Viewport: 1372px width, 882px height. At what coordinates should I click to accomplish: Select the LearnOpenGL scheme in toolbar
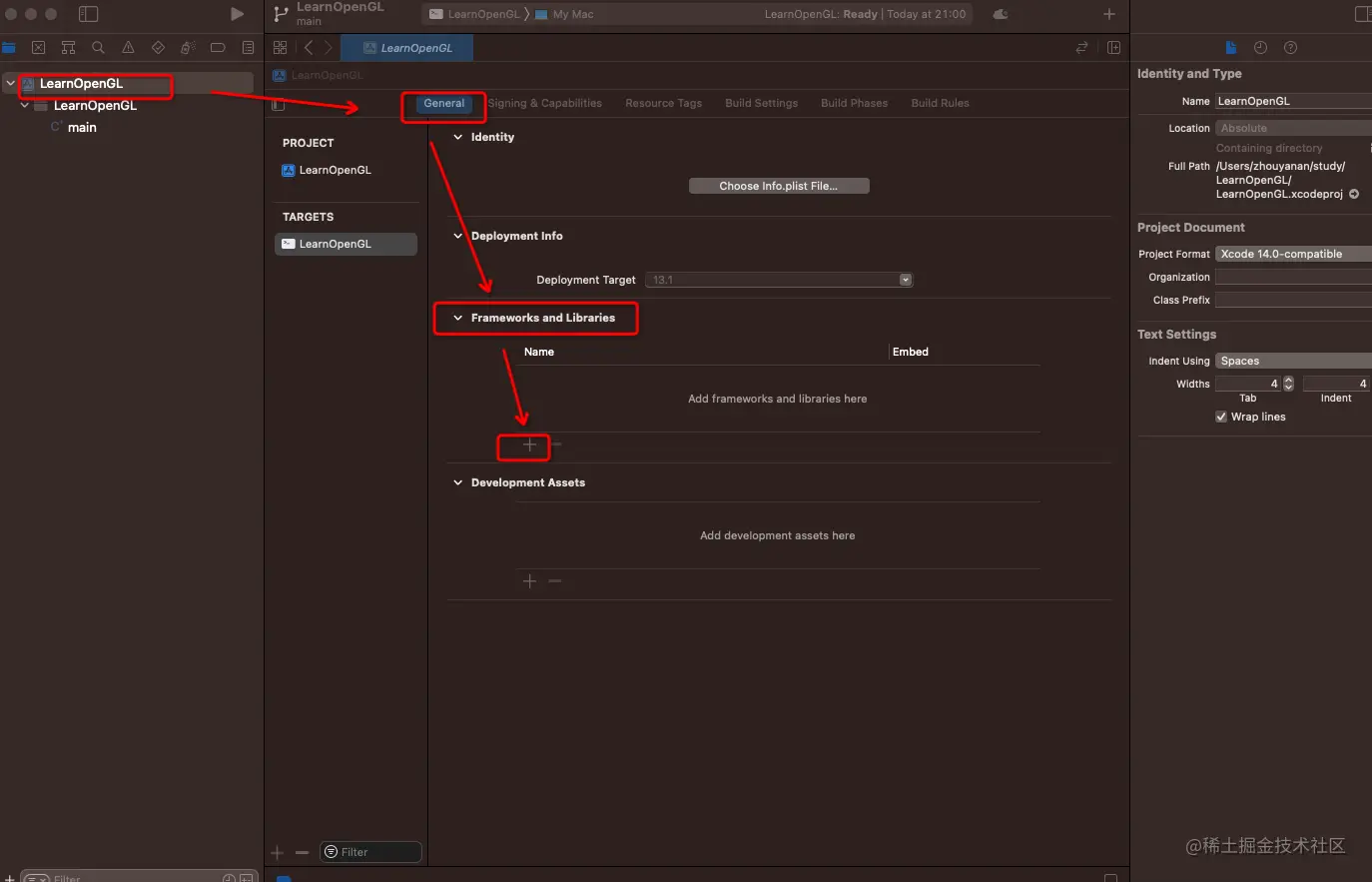475,14
